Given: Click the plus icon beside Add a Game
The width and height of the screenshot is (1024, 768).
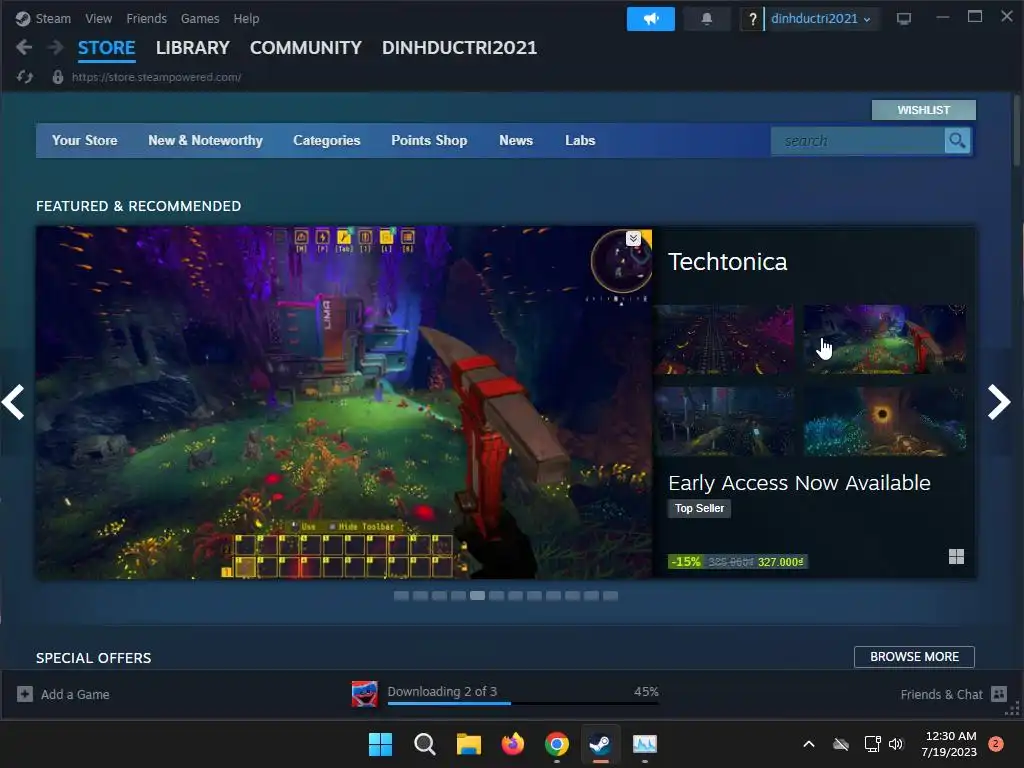Looking at the screenshot, I should coord(25,694).
